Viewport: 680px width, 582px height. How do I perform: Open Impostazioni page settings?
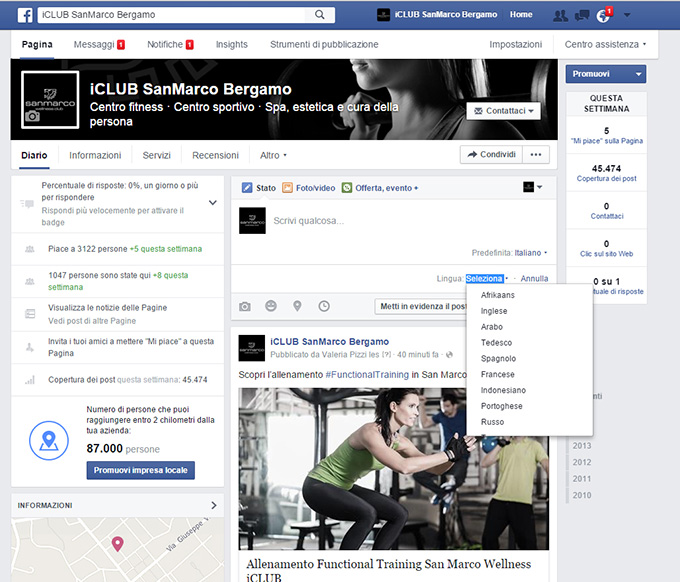[515, 44]
